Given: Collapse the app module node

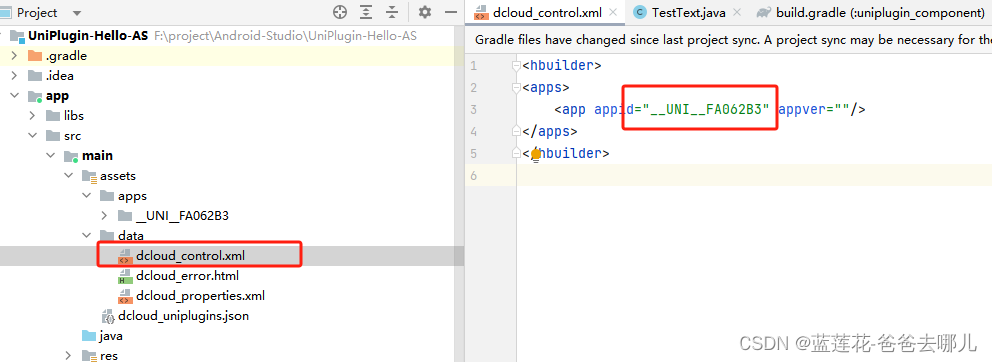Looking at the screenshot, I should pyautogui.click(x=14, y=96).
